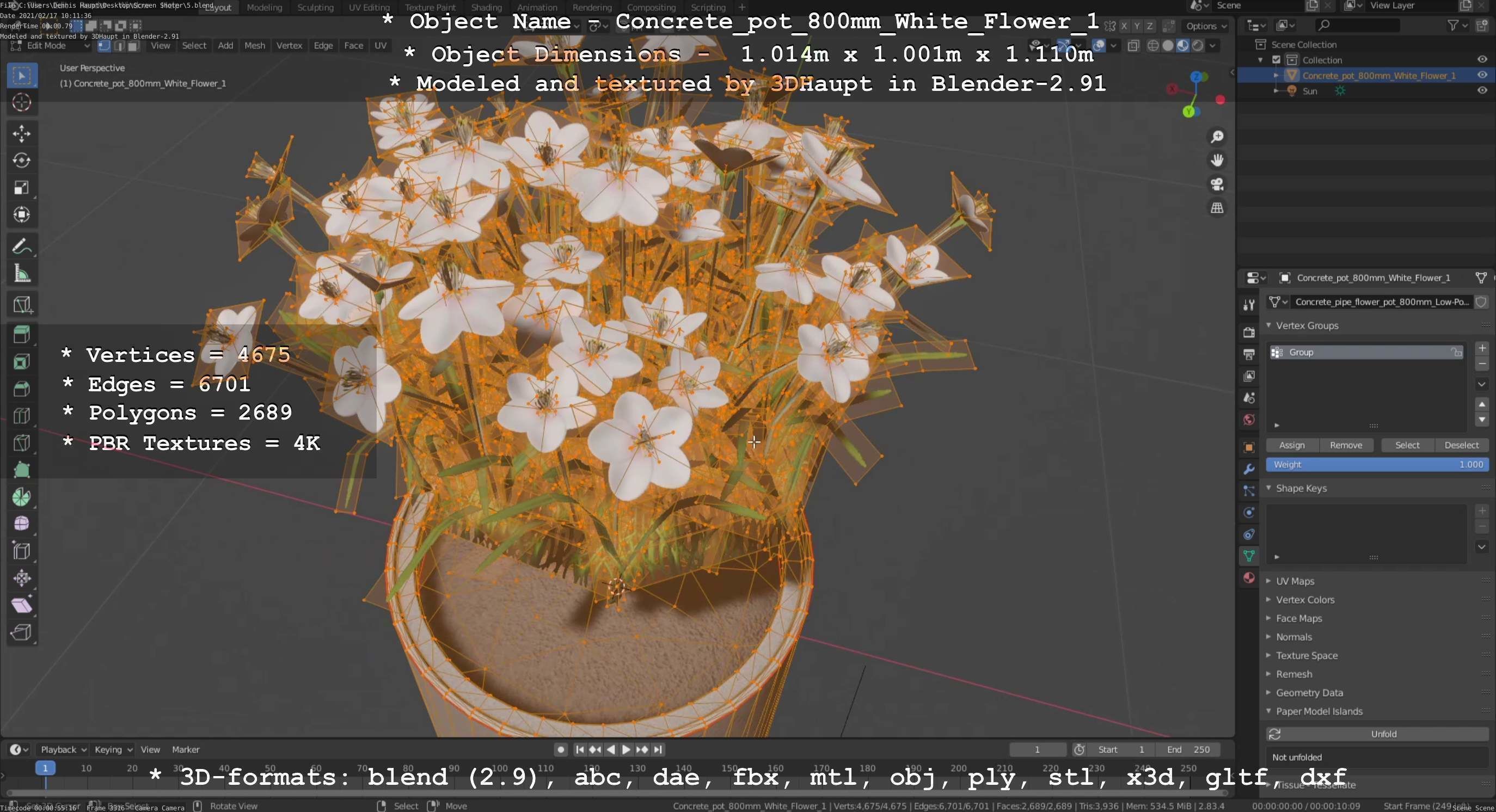This screenshot has height=812, width=1496.
Task: Open the World properties tab icon
Action: [1249, 420]
